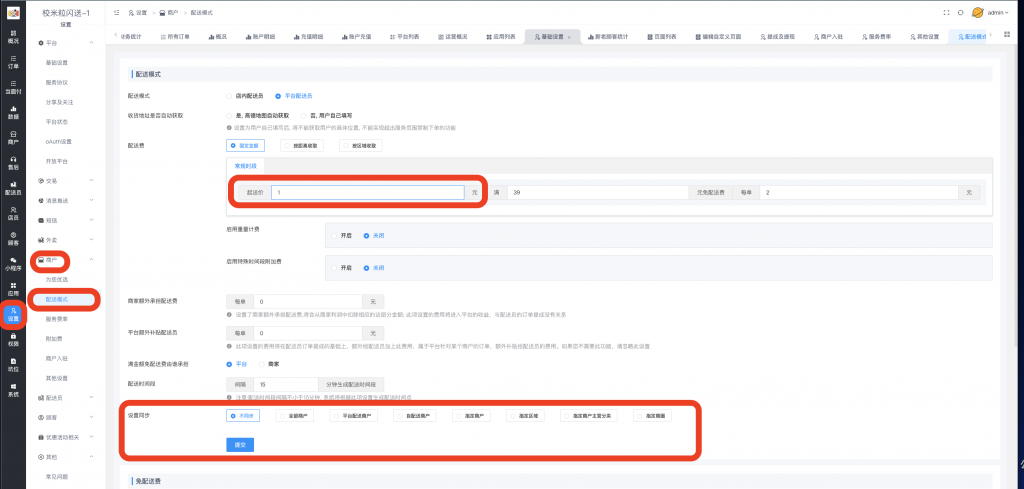Image resolution: width=1024 pixels, height=489 pixels.
Task: Open the 店员 staff icon in the left rail
Action: 13,213
